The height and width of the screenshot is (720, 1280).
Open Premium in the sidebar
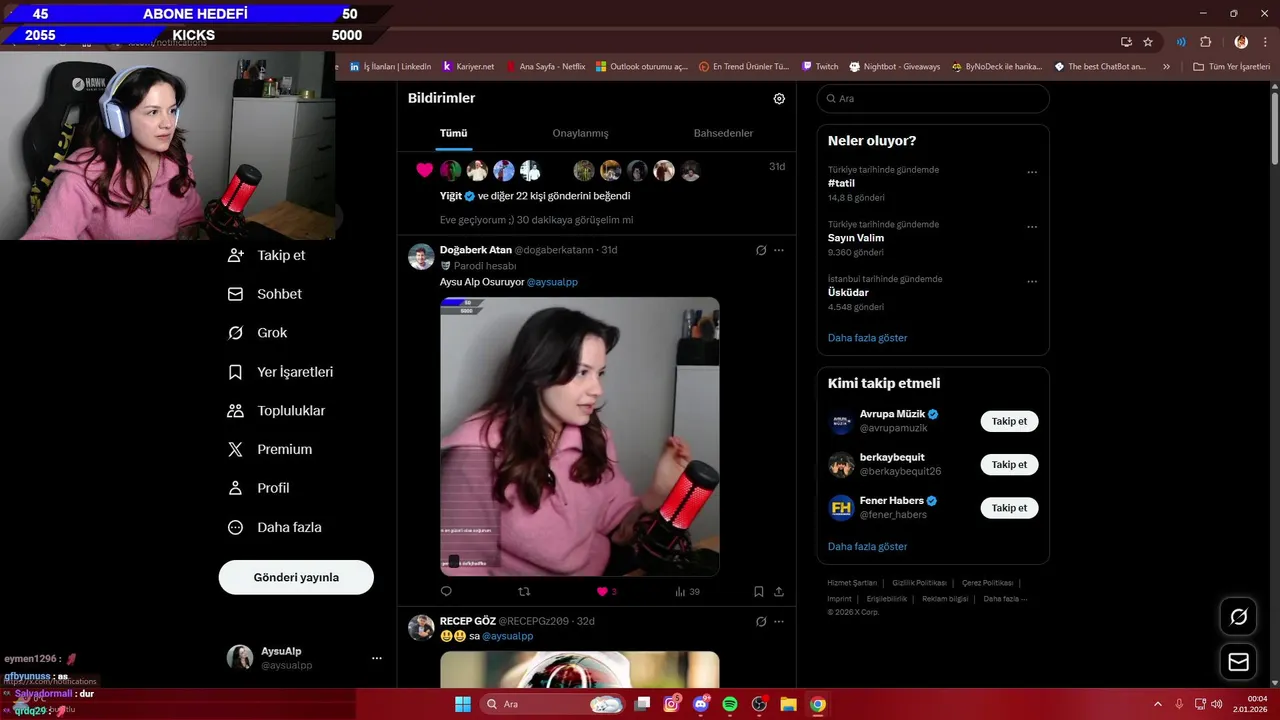(270, 450)
